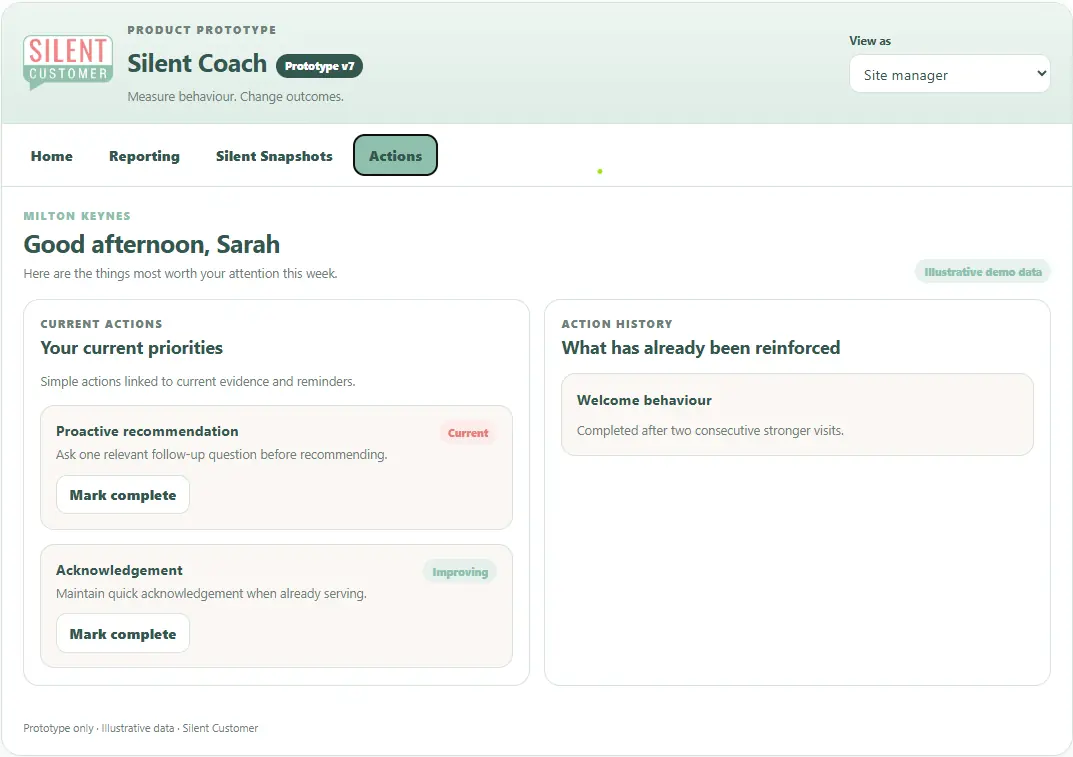Click the MILTON KEYNES site label
This screenshot has height=757, width=1073.
[77, 216]
